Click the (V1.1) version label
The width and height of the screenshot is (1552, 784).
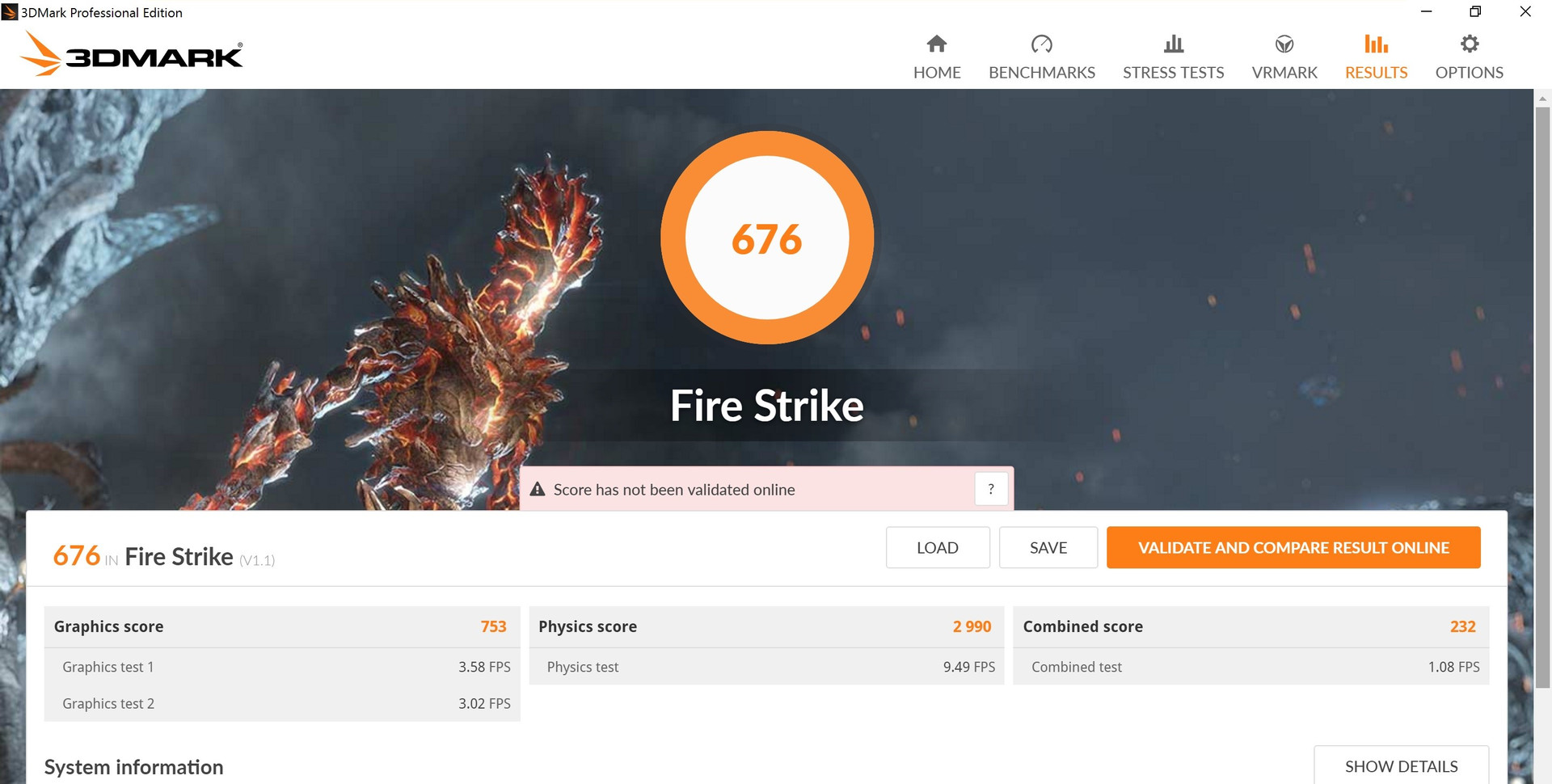tap(257, 560)
